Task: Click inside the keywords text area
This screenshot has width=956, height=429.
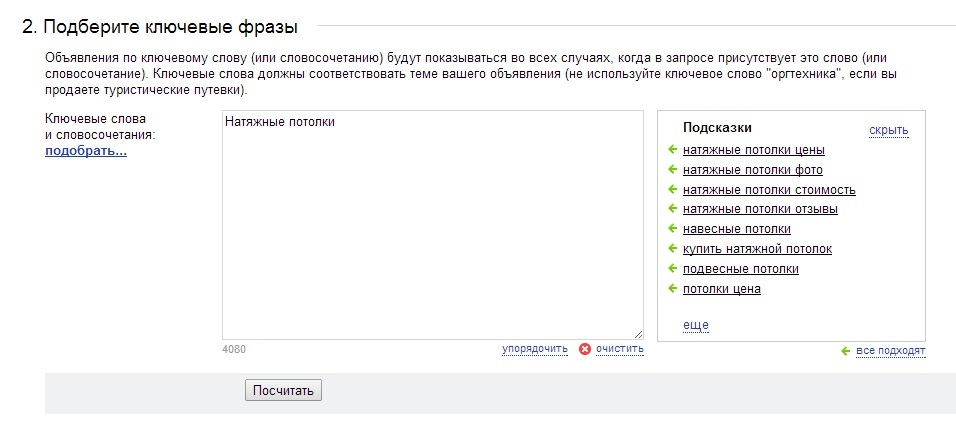Action: (432, 225)
